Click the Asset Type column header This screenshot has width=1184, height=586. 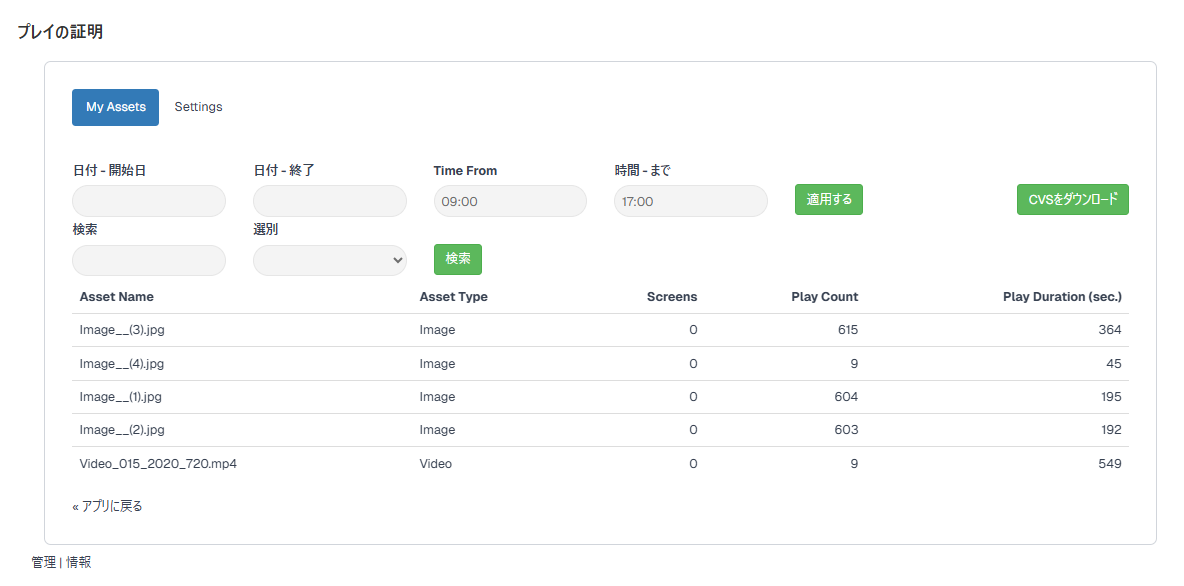(x=454, y=297)
